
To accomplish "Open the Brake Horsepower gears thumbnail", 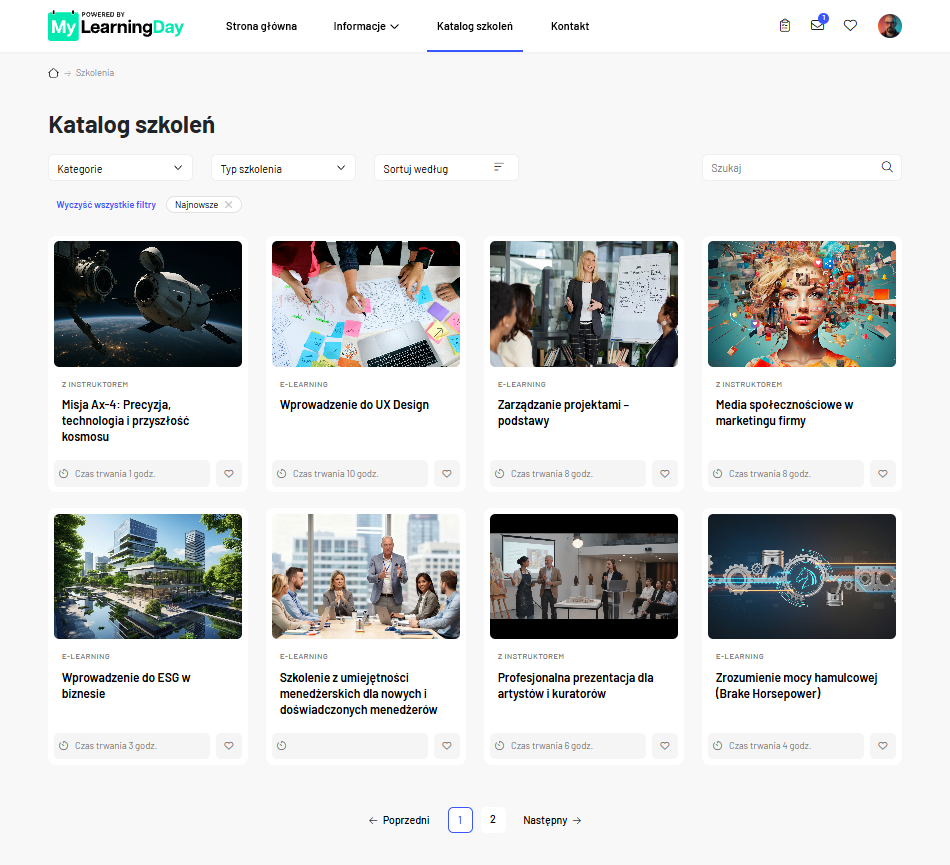I will pos(802,576).
